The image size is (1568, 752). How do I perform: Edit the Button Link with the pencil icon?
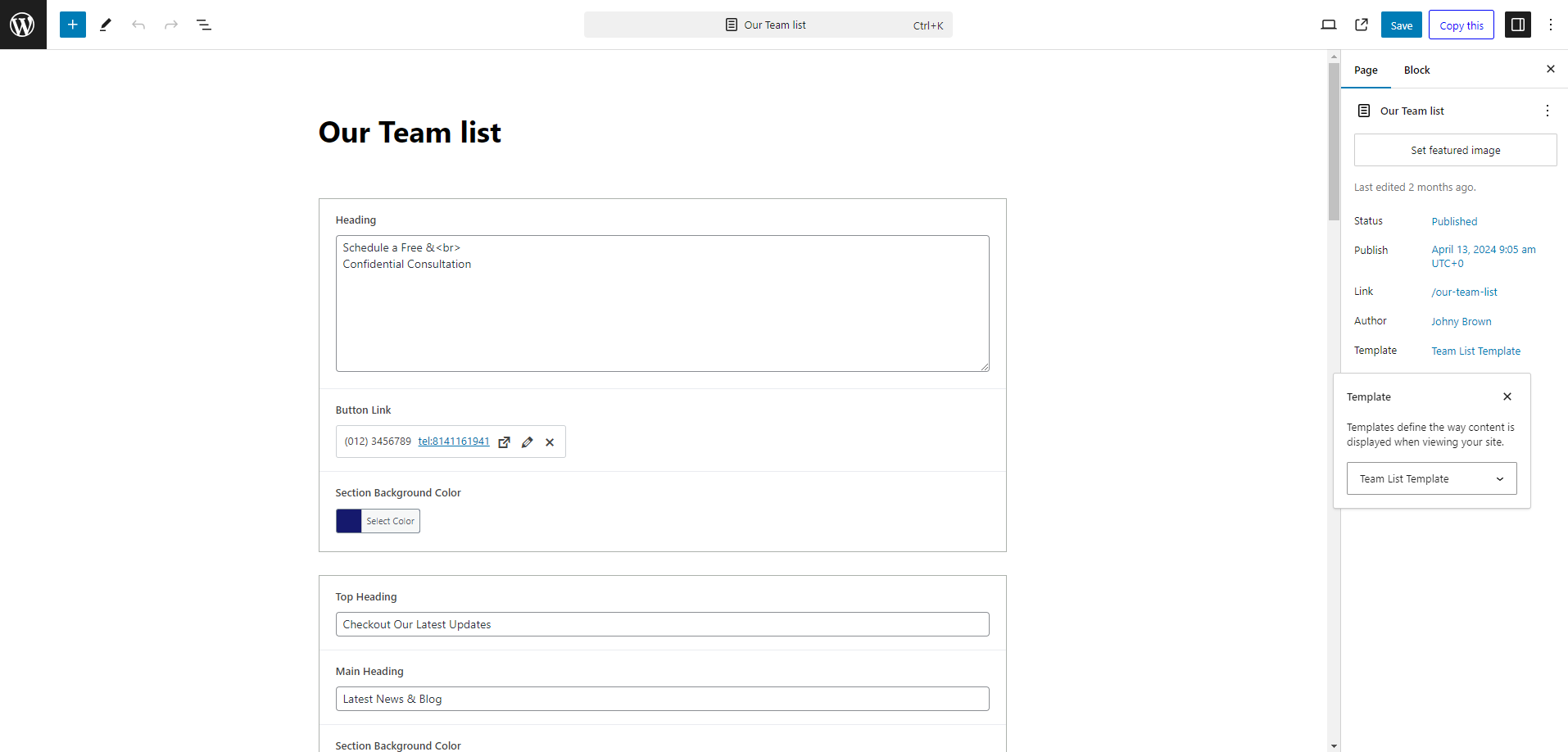(x=527, y=442)
